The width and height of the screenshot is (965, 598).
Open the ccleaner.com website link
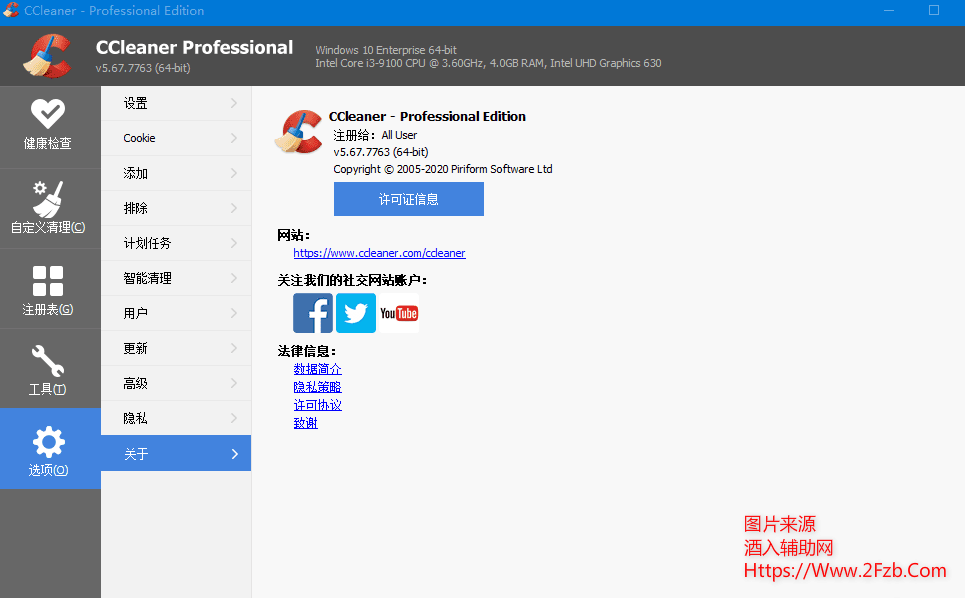click(379, 253)
